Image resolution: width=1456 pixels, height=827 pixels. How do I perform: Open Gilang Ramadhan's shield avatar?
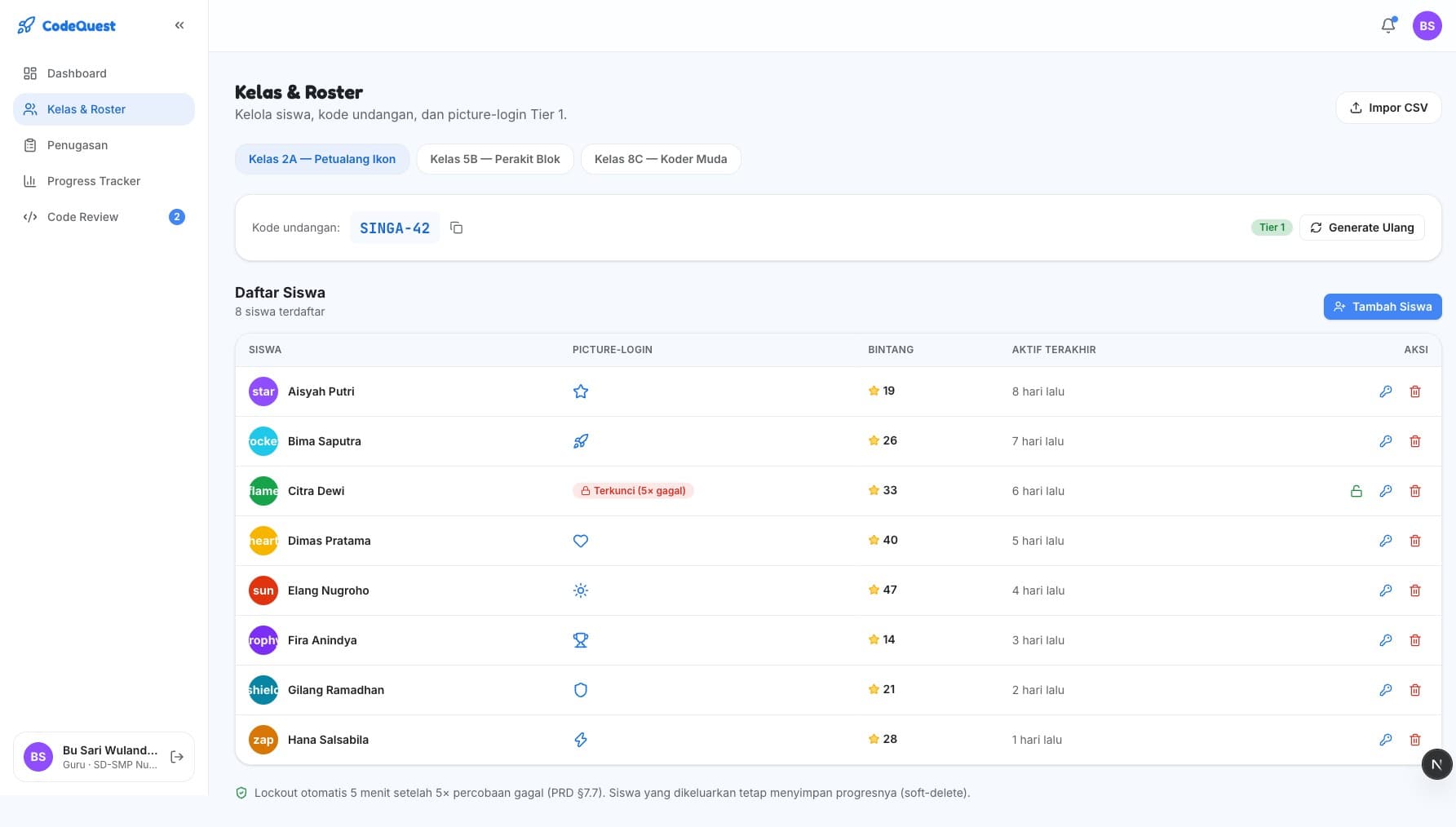[x=263, y=690]
